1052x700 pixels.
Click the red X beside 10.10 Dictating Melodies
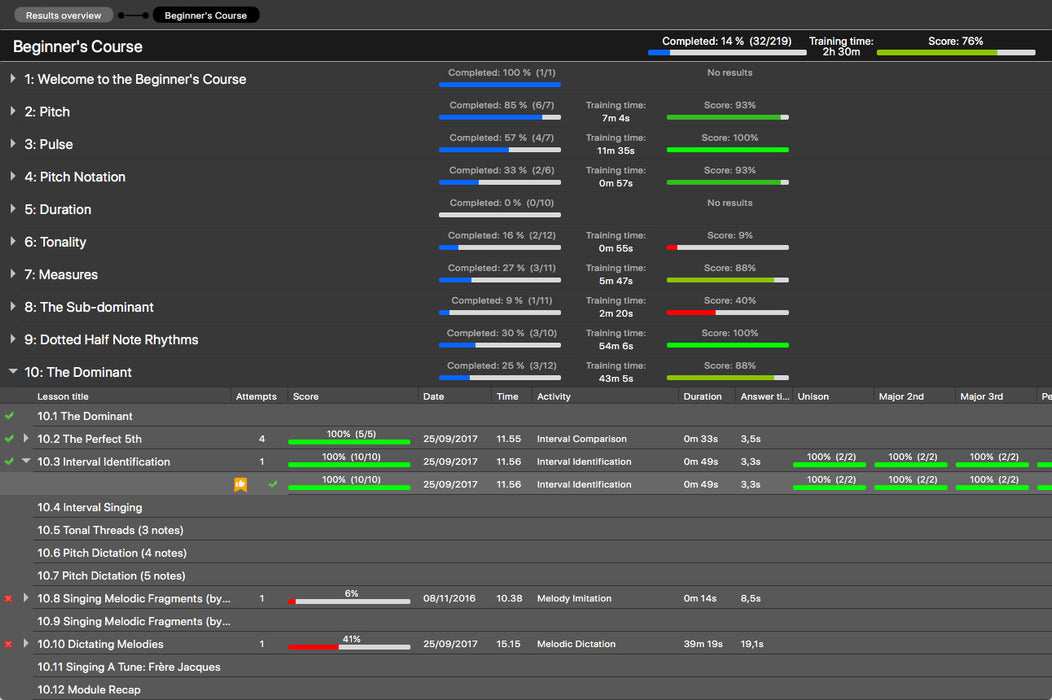(9, 645)
